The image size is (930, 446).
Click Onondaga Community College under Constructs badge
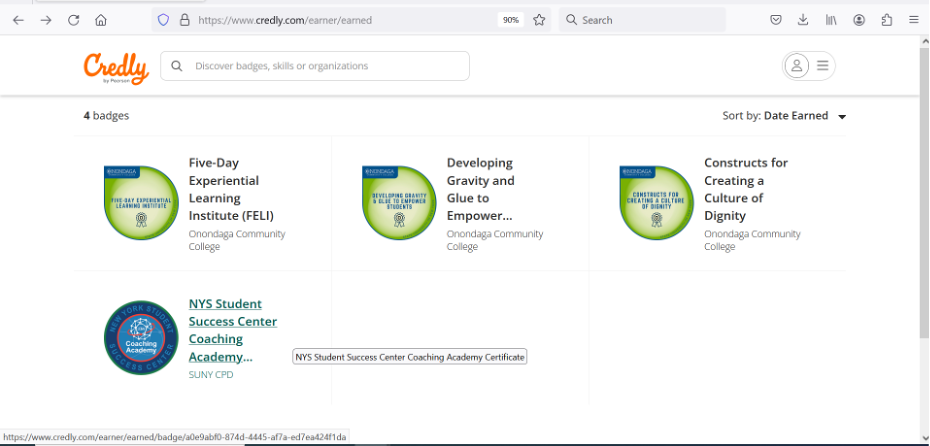pyautogui.click(x=752, y=240)
